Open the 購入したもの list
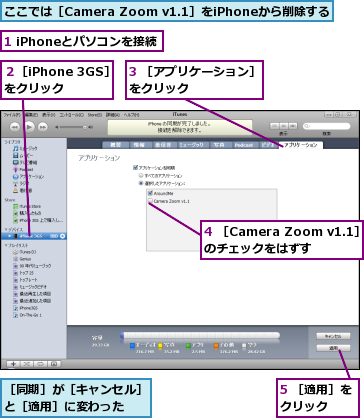The height and width of the screenshot is (418, 364). pos(27,213)
